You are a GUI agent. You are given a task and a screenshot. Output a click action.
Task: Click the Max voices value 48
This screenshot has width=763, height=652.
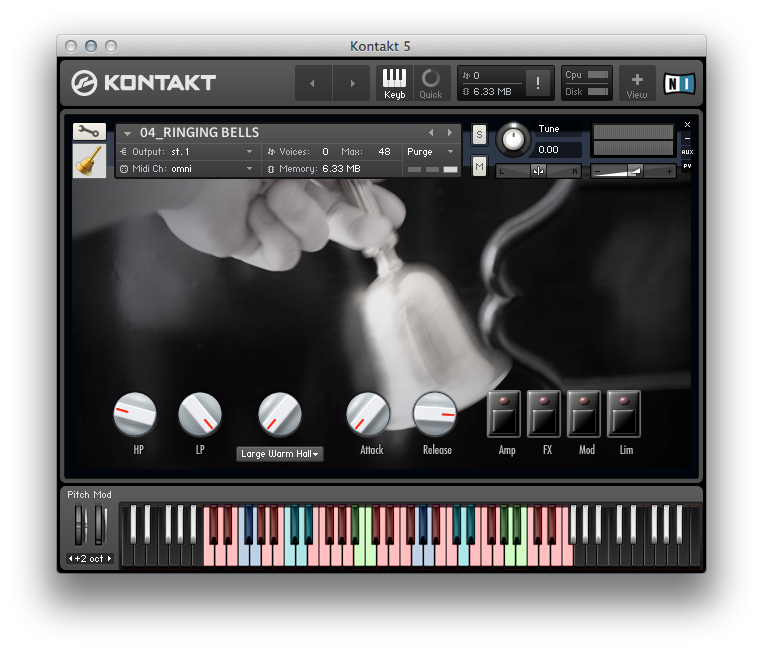(x=384, y=152)
